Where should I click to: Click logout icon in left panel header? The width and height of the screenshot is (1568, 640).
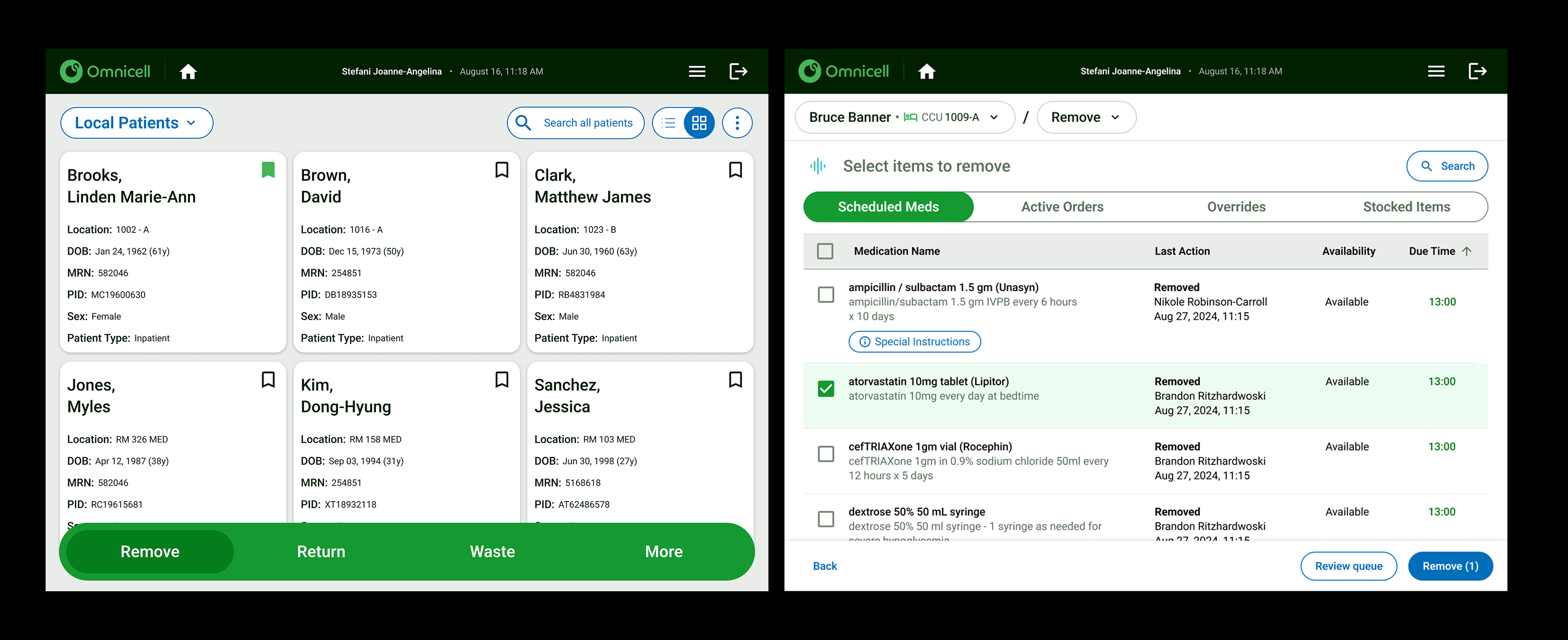(x=738, y=72)
